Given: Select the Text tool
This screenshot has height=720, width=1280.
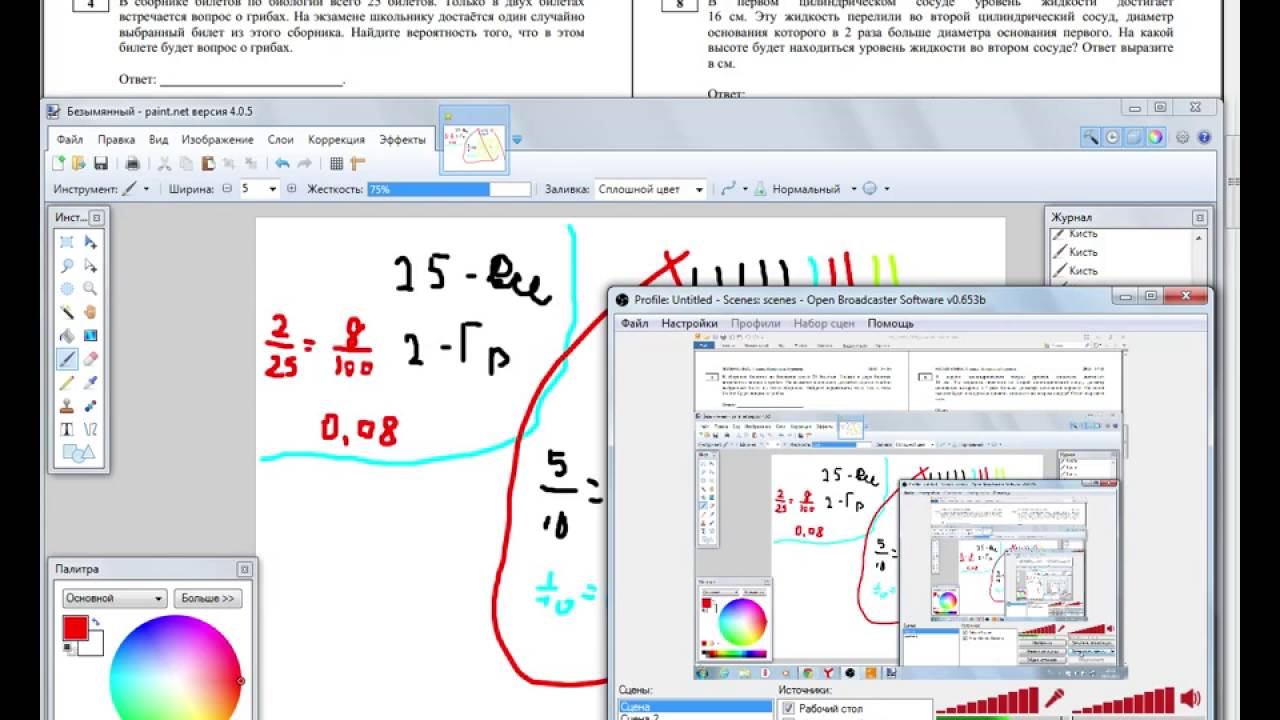Looking at the screenshot, I should 67,429.
